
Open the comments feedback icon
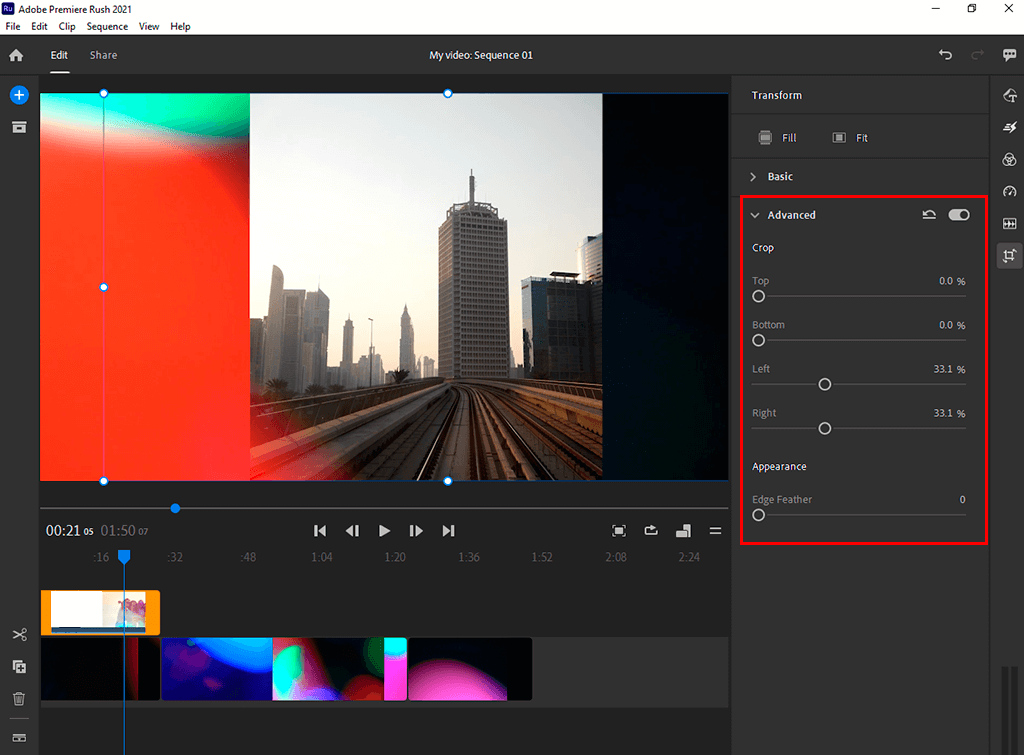[x=1010, y=56]
